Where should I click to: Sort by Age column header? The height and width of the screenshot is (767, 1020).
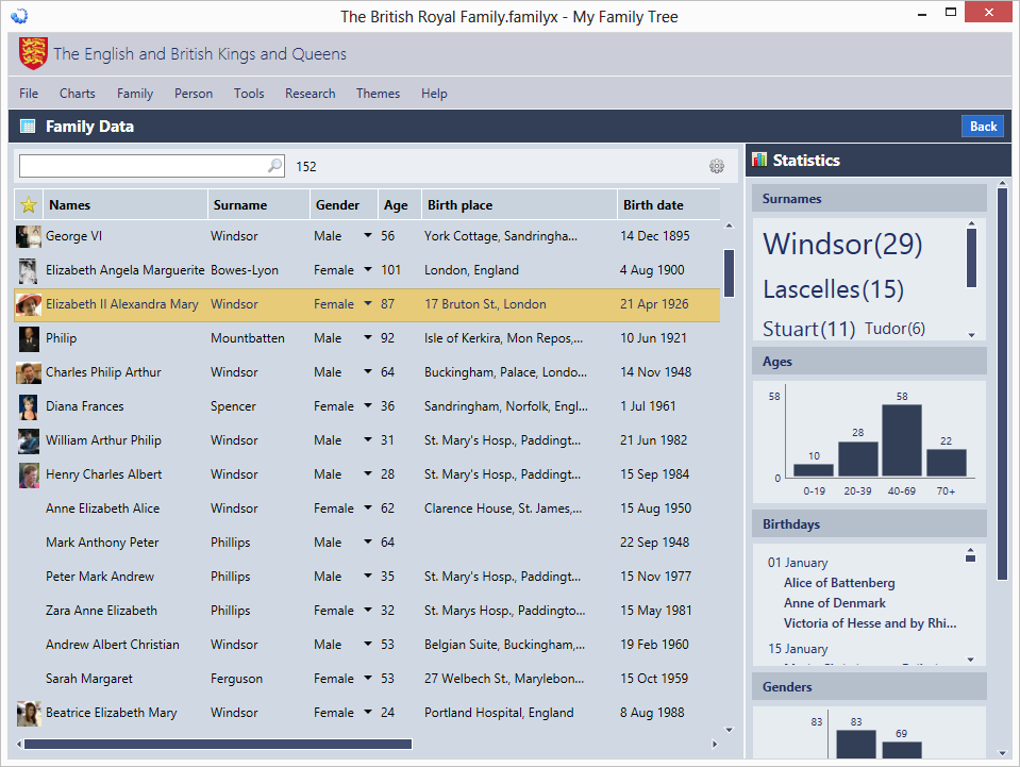tap(399, 205)
